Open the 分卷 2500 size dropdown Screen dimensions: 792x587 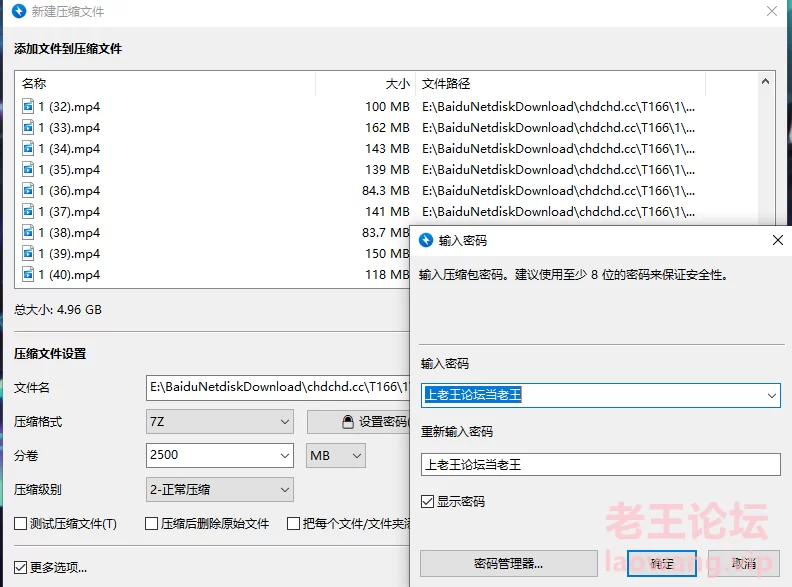coord(284,456)
